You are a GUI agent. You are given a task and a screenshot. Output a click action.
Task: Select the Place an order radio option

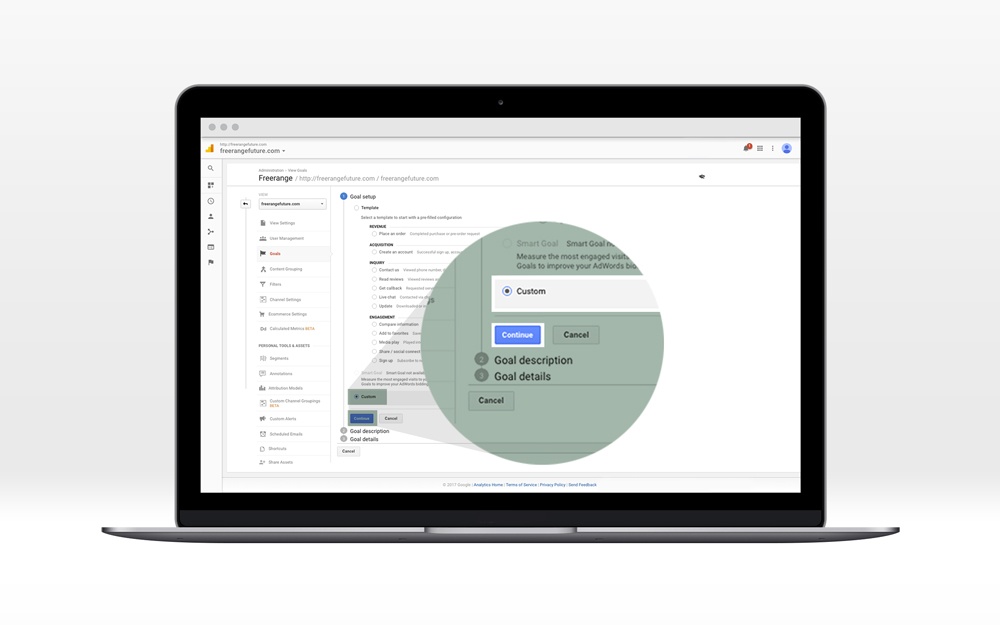point(374,233)
